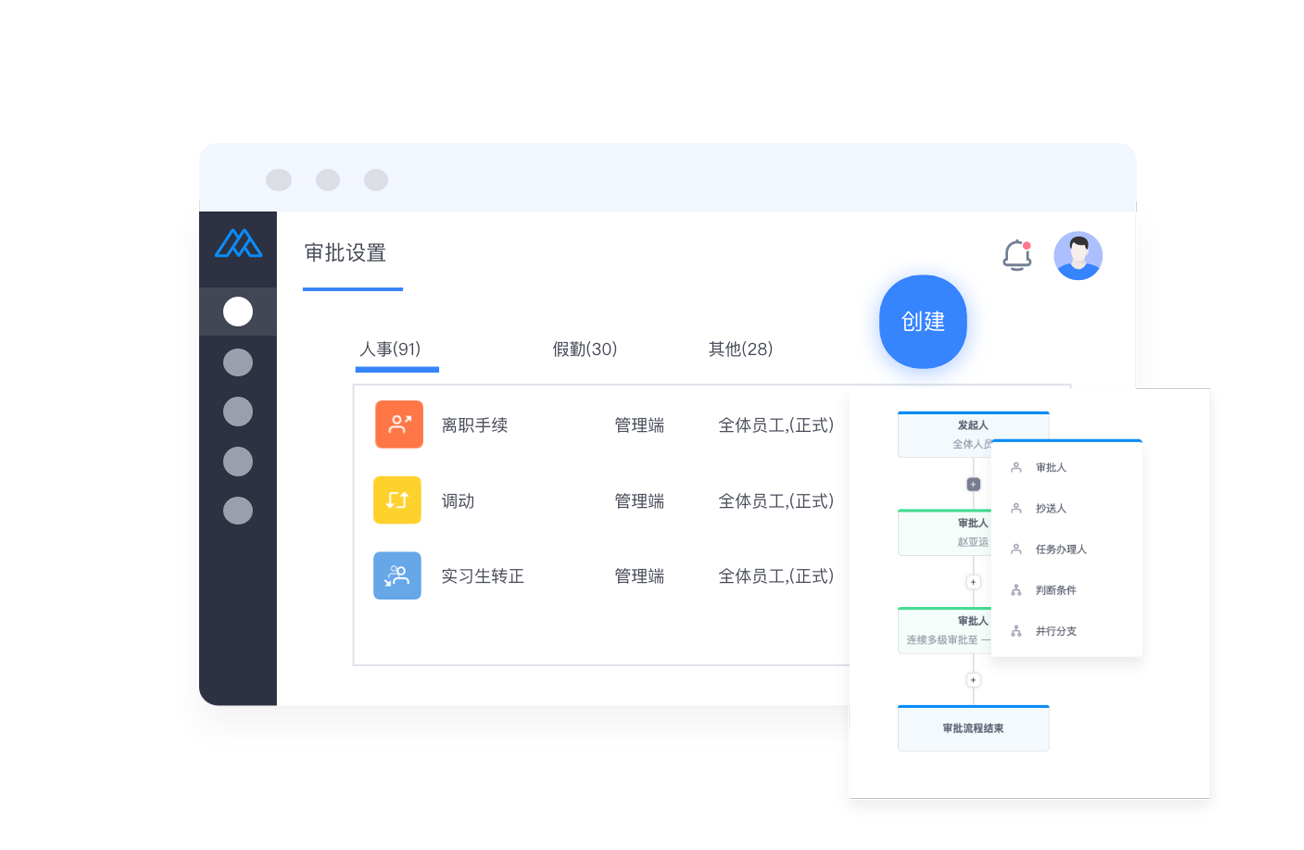
Task: Switch to the 假勤(30) tab
Action: coord(585,349)
